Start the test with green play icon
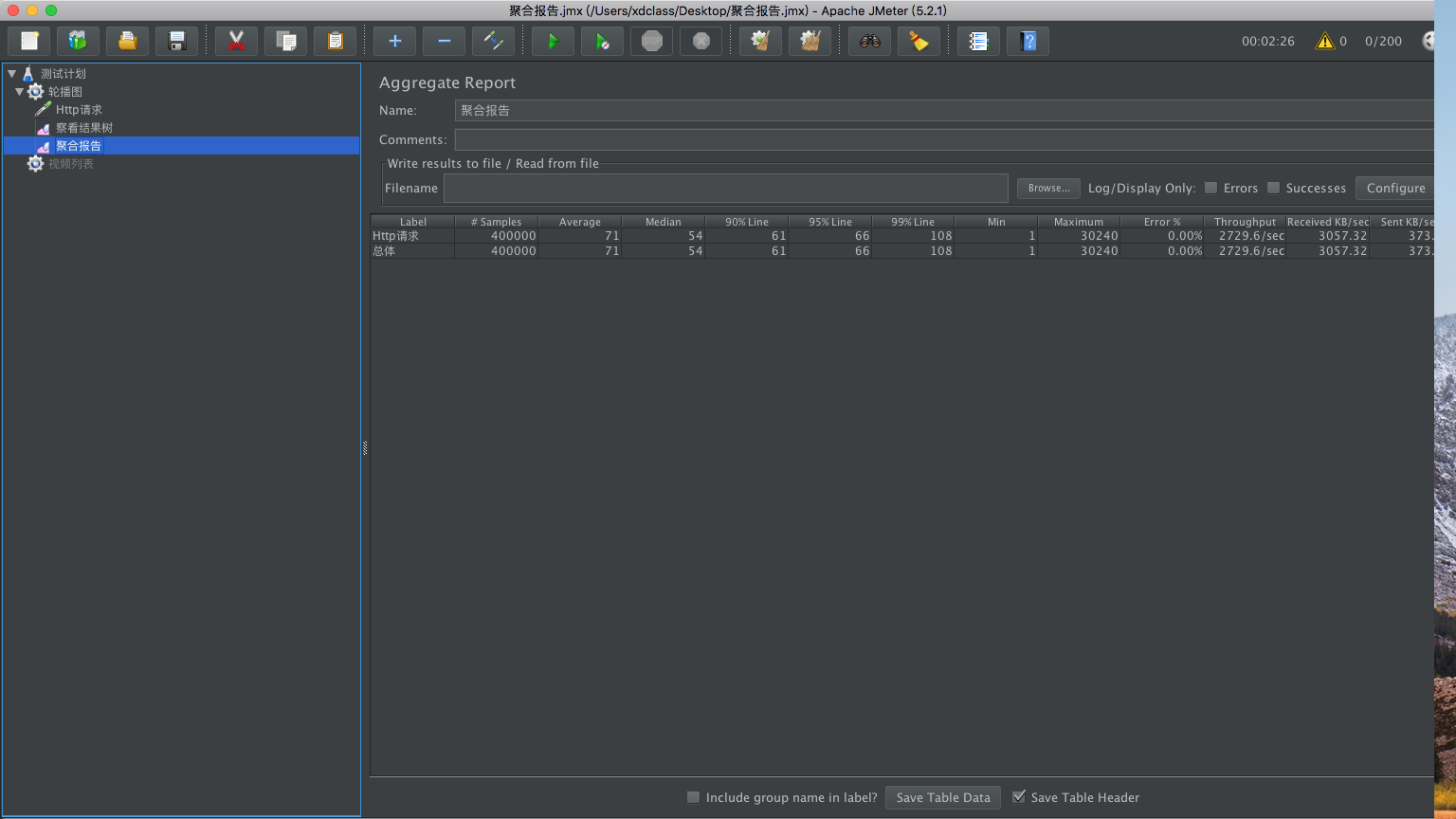Screen dimensions: 1456x819 pos(553,41)
